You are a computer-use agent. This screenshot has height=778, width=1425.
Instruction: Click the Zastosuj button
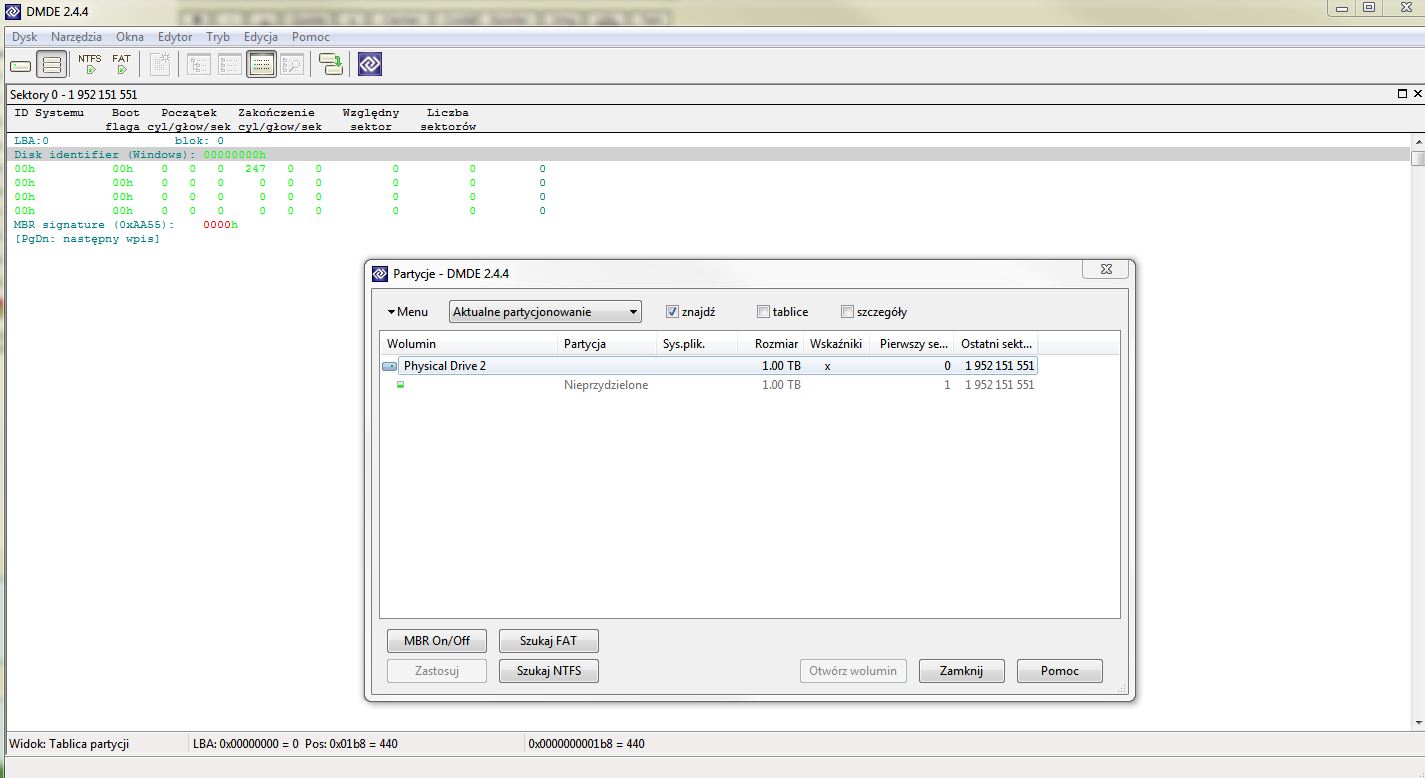tap(437, 671)
